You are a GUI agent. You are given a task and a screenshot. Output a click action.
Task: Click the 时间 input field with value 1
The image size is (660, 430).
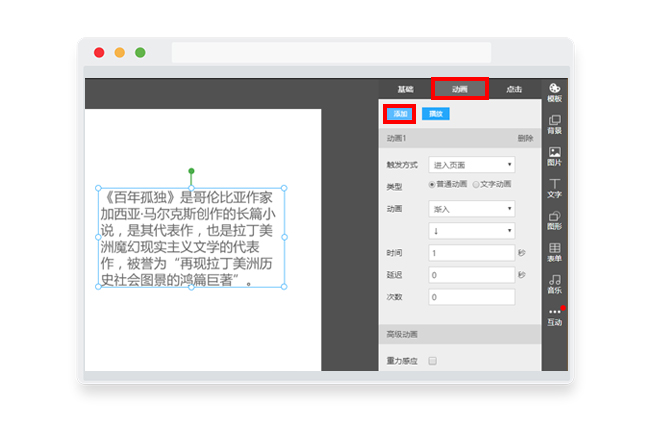[x=471, y=253]
